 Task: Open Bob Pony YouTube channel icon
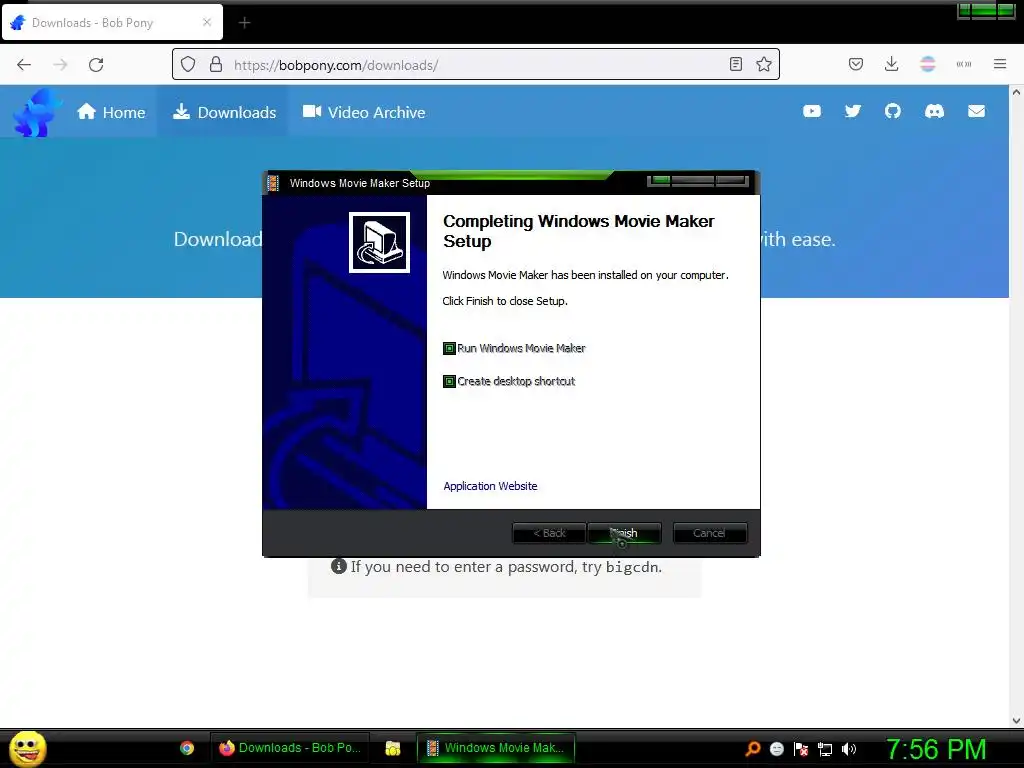click(812, 112)
